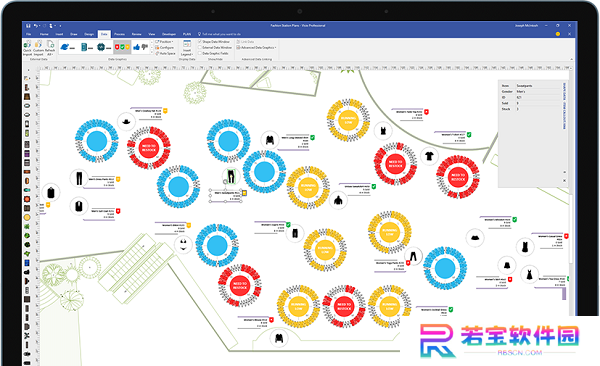Click Tell me what you want to do
The image size is (600, 366).
tap(219, 34)
